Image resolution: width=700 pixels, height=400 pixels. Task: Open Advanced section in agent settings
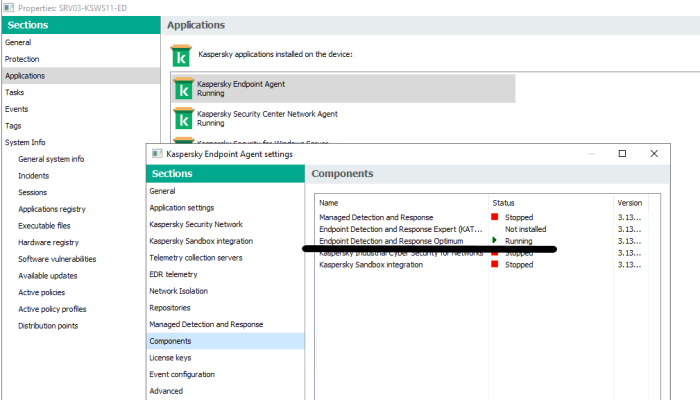225,391
